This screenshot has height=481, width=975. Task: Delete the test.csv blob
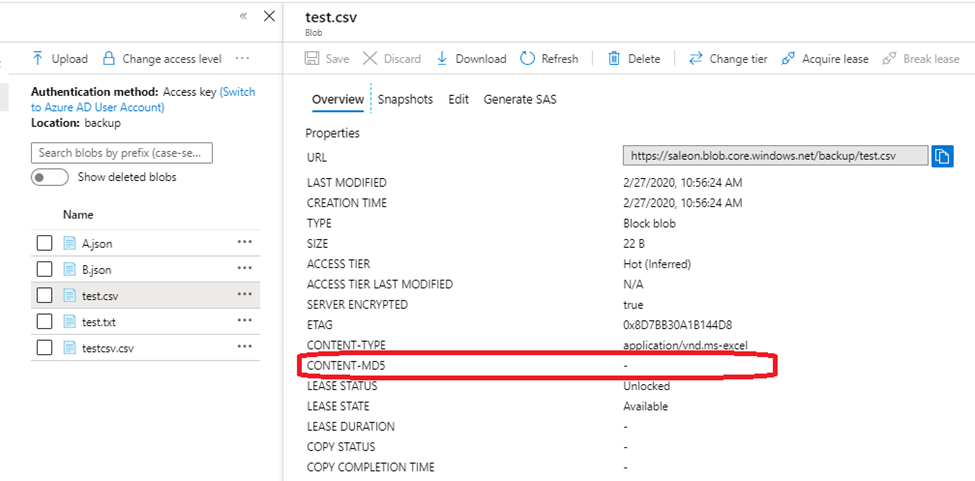(x=634, y=59)
